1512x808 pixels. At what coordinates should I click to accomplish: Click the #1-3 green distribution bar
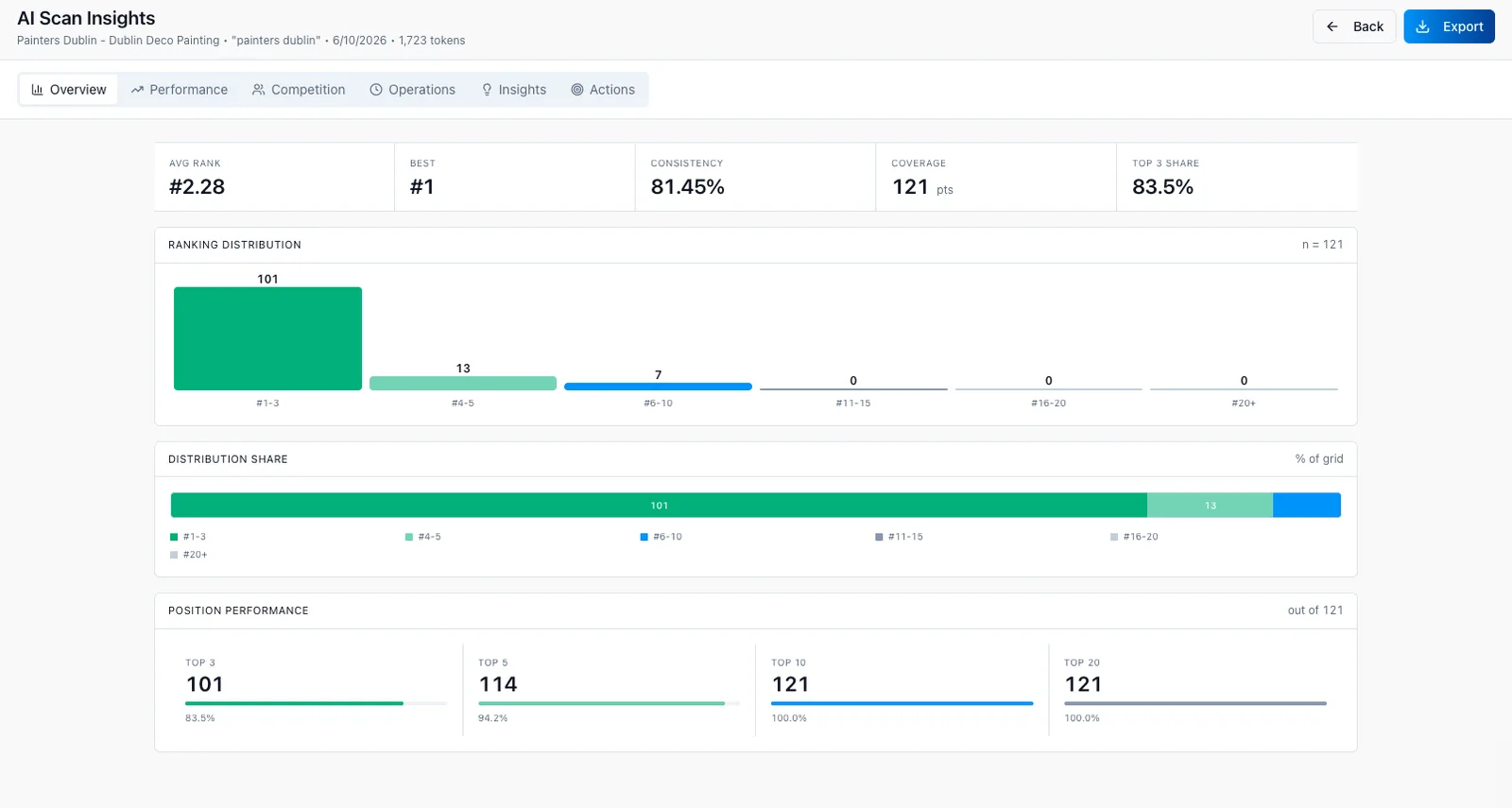(x=267, y=338)
